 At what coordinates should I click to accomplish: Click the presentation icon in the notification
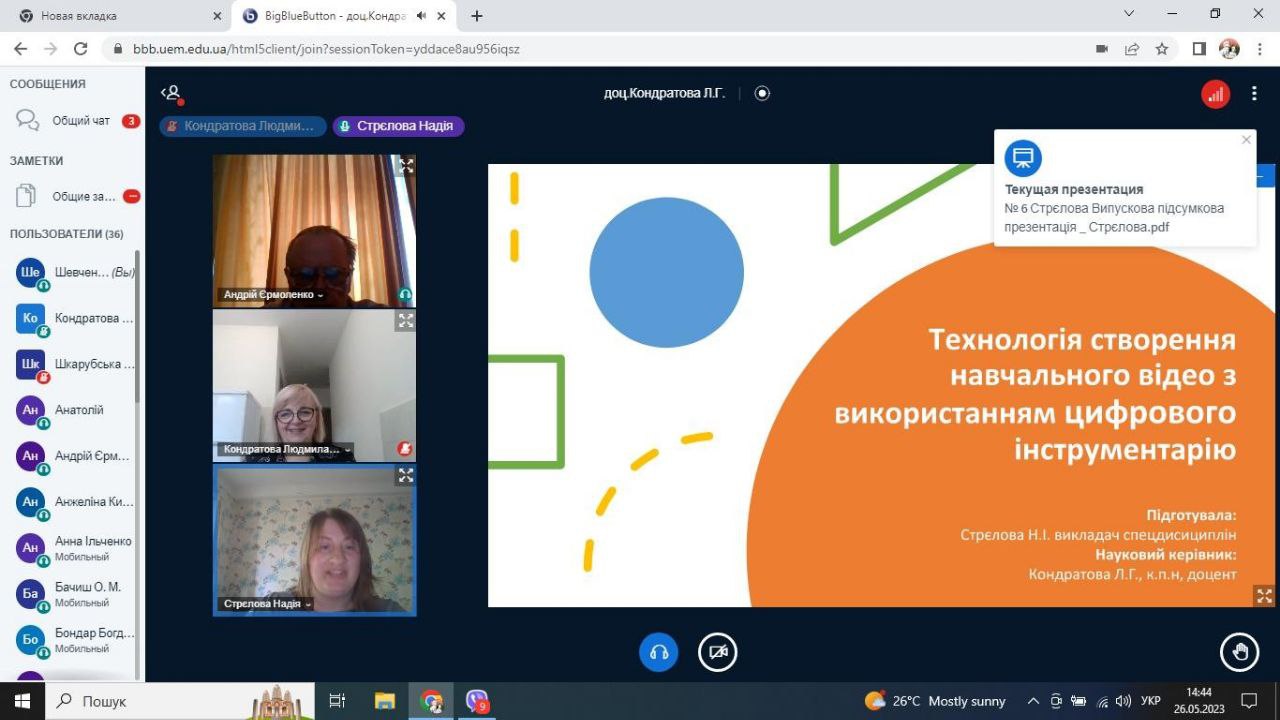[x=1023, y=158]
